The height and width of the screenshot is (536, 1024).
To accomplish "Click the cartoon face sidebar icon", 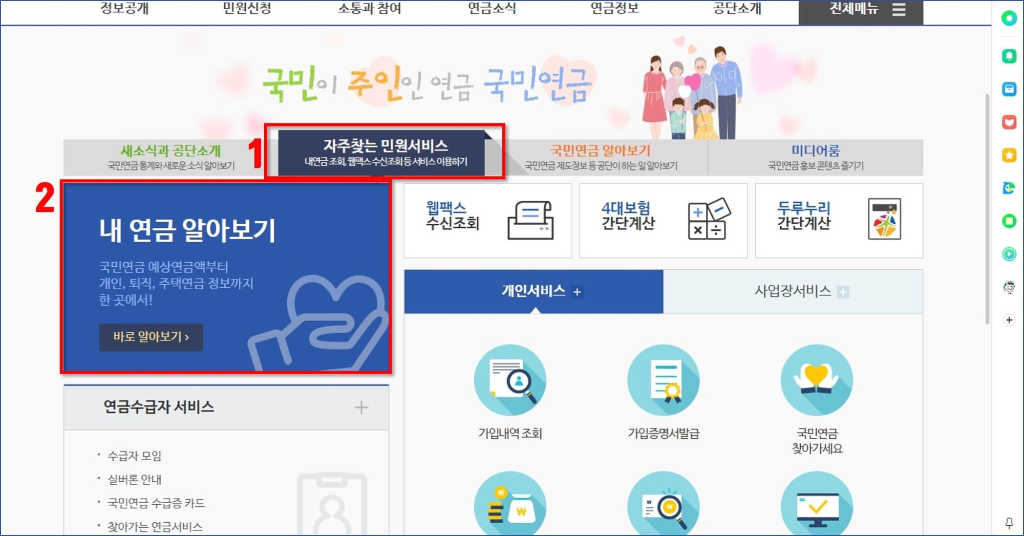I will point(1009,287).
